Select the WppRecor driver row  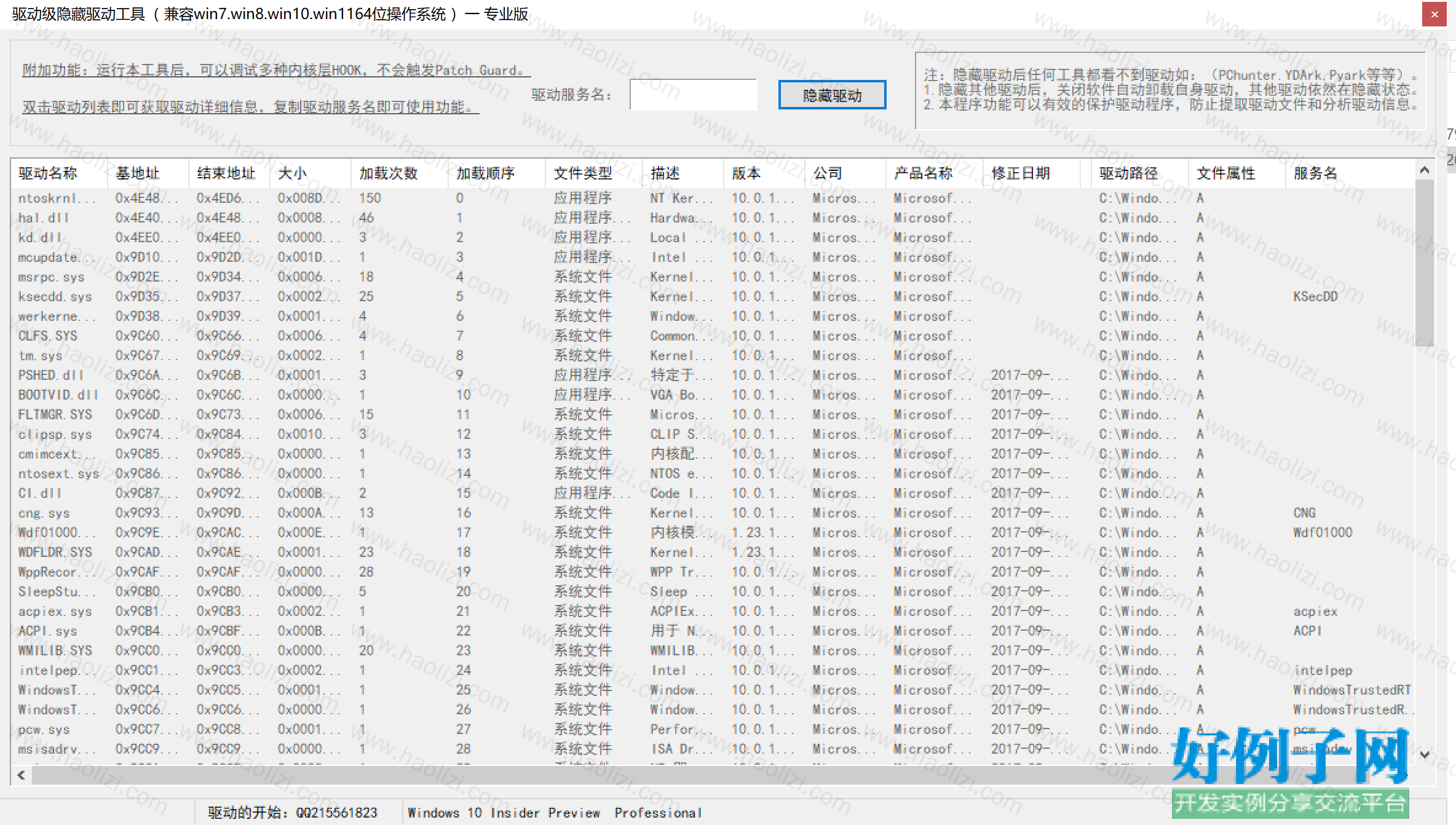713,572
